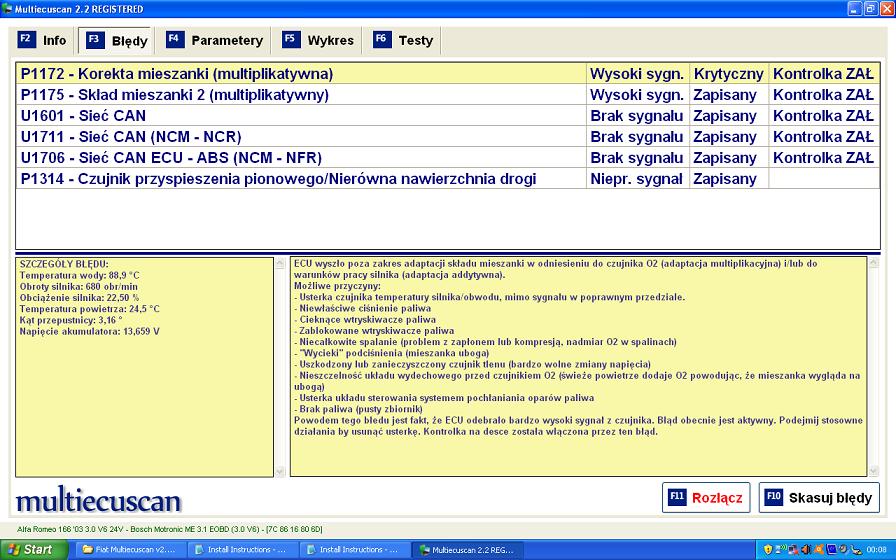The height and width of the screenshot is (560, 896).
Task: Click Niepr. sygnal cell of P1314 row
Action: tap(637, 179)
